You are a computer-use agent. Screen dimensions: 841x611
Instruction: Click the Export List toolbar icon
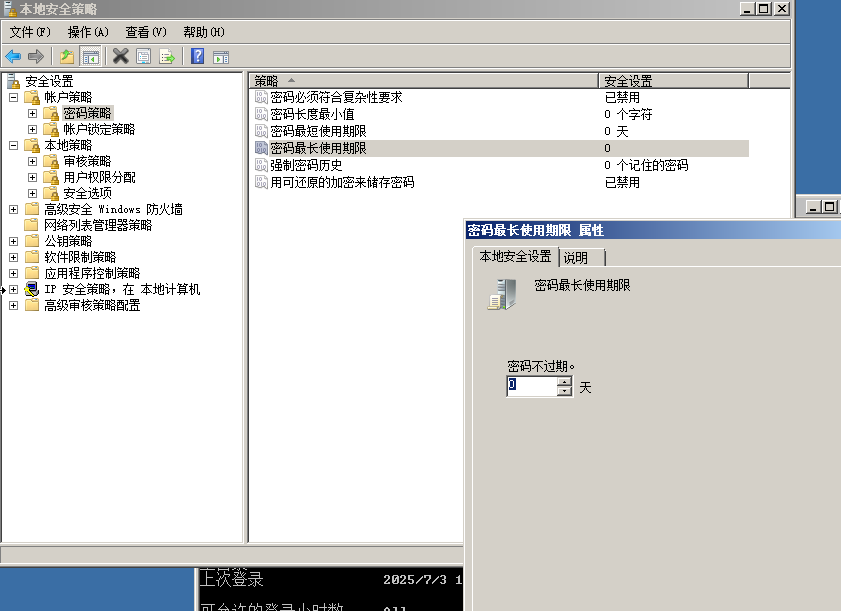167,56
